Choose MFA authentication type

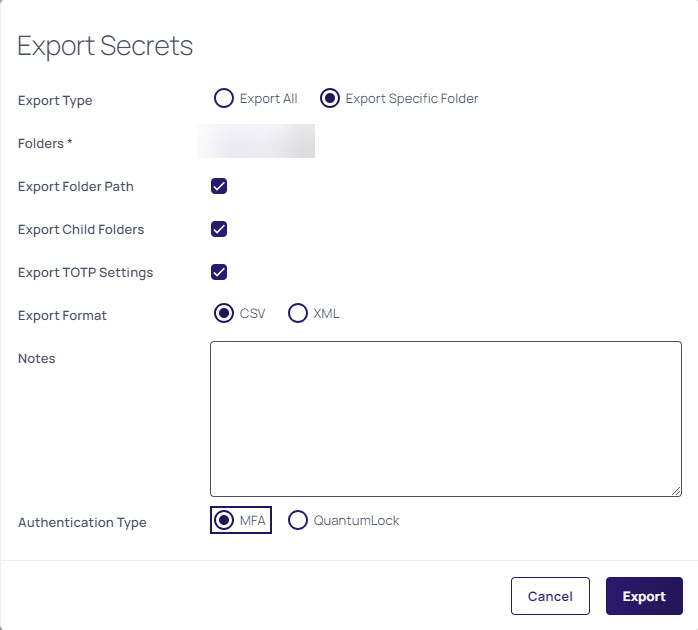pos(223,520)
